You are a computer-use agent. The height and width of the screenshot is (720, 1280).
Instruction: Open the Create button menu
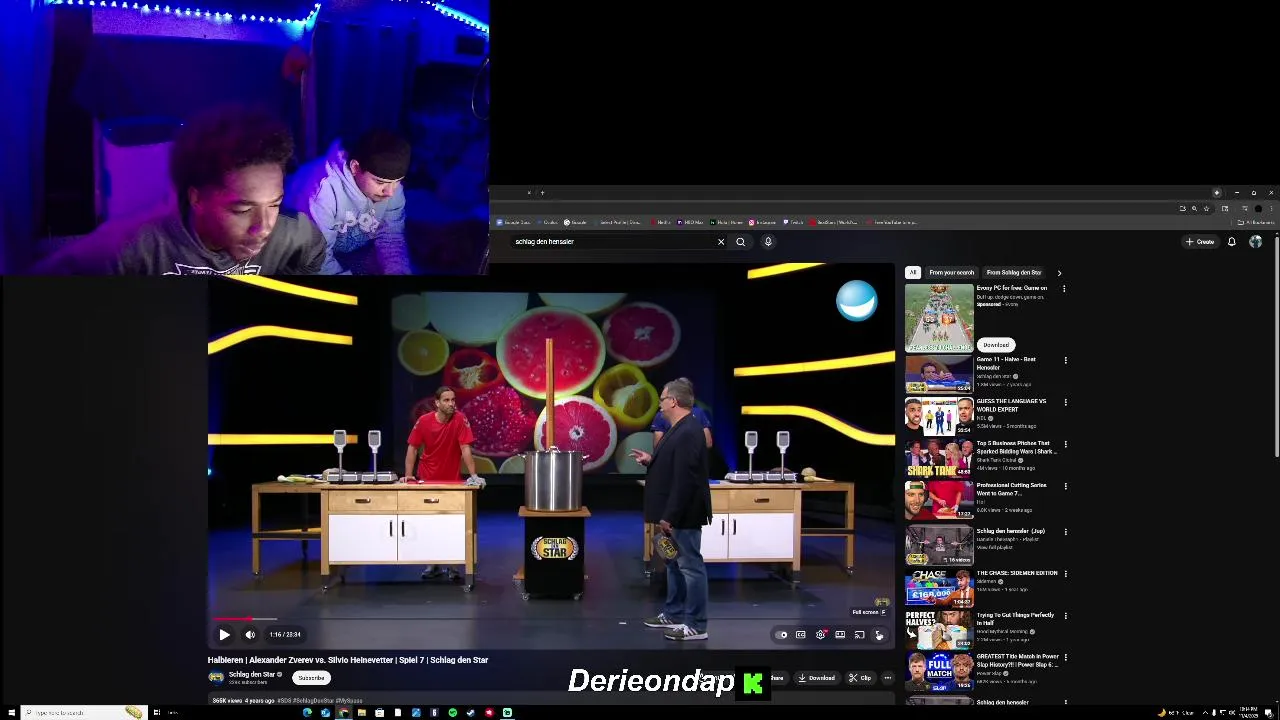[1200, 241]
